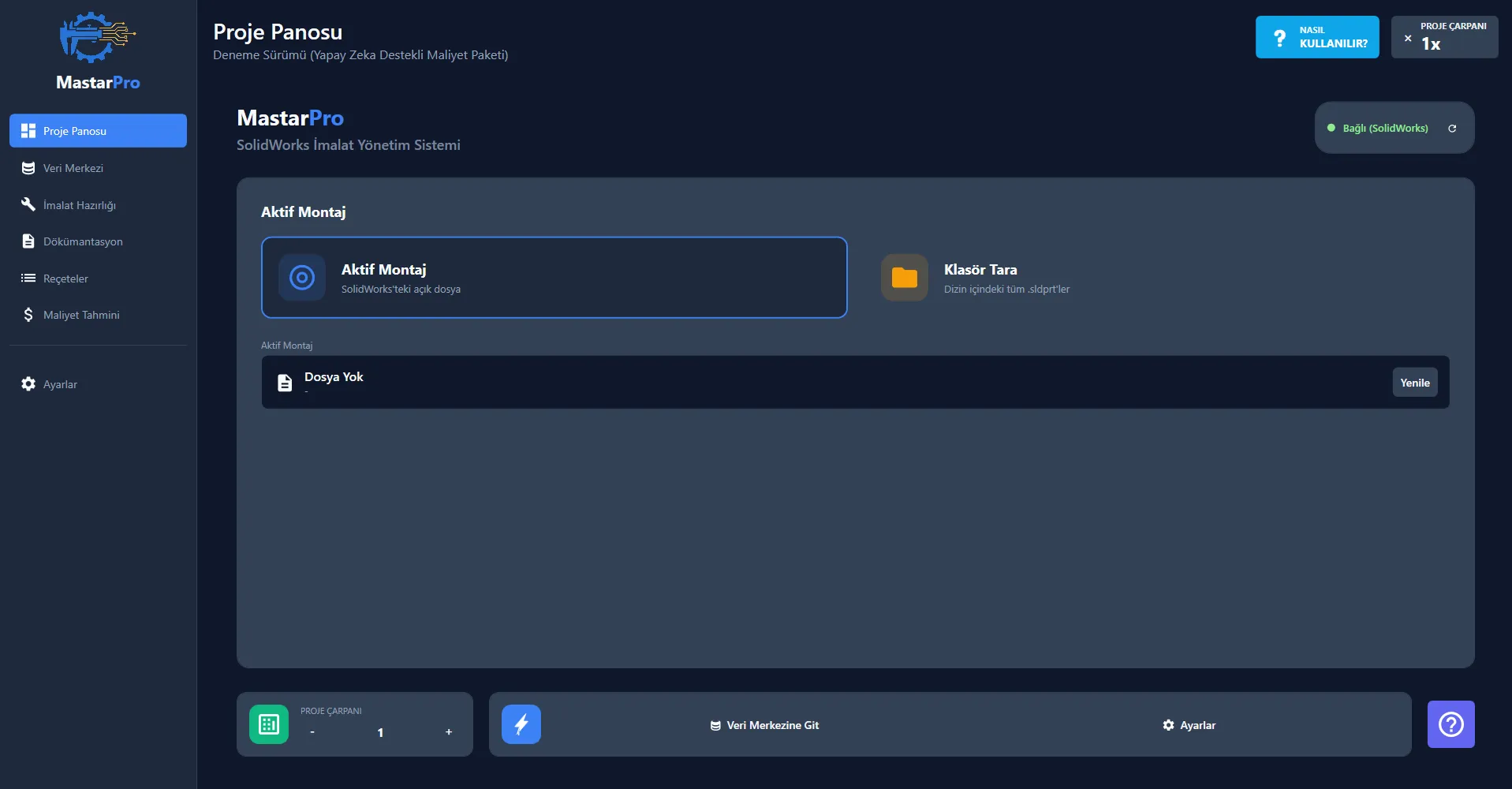Image resolution: width=1512 pixels, height=789 pixels.
Task: Click the blue target Aktif Montaj icon
Action: click(302, 278)
